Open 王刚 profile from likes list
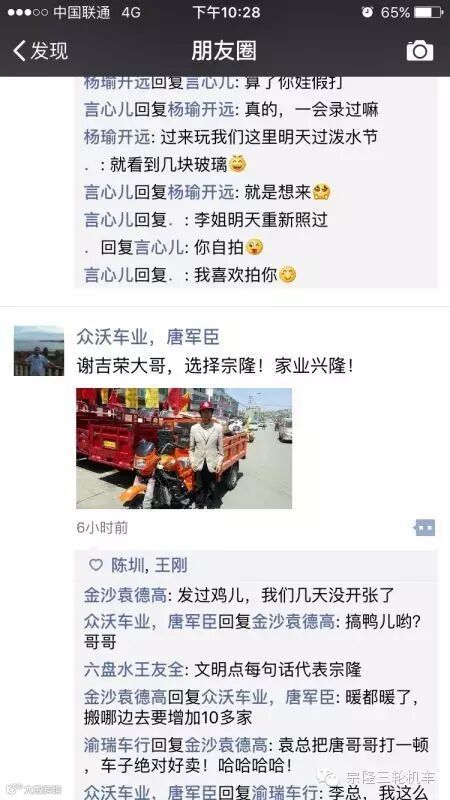 pyautogui.click(x=171, y=565)
